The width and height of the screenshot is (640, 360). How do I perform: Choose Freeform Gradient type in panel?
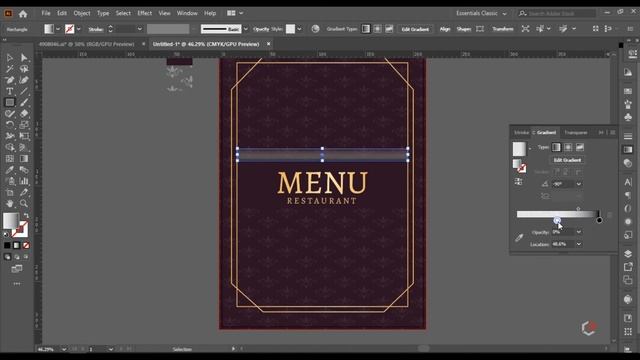coord(580,147)
